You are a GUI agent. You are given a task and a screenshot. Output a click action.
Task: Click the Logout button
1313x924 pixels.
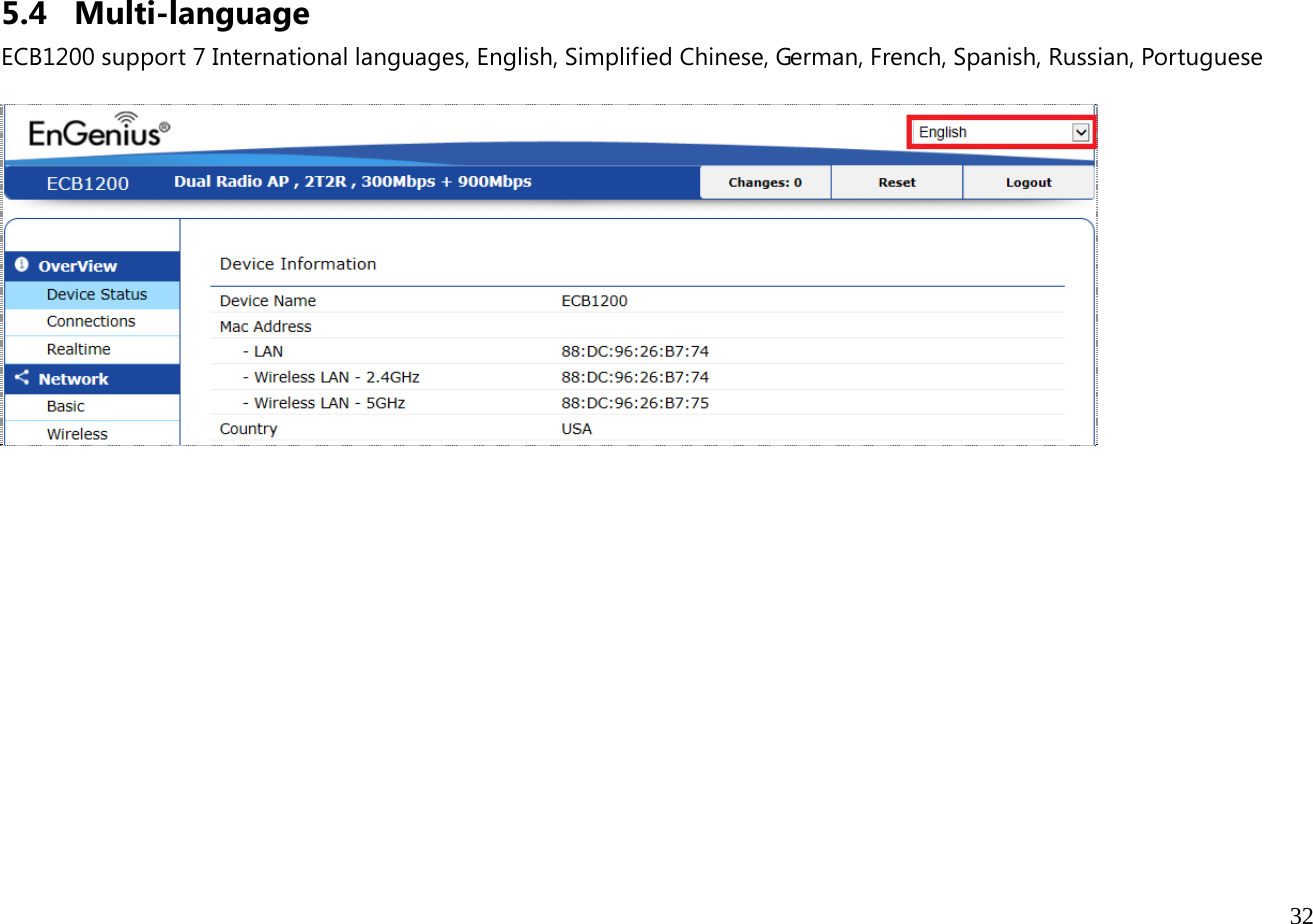pyautogui.click(x=1028, y=182)
